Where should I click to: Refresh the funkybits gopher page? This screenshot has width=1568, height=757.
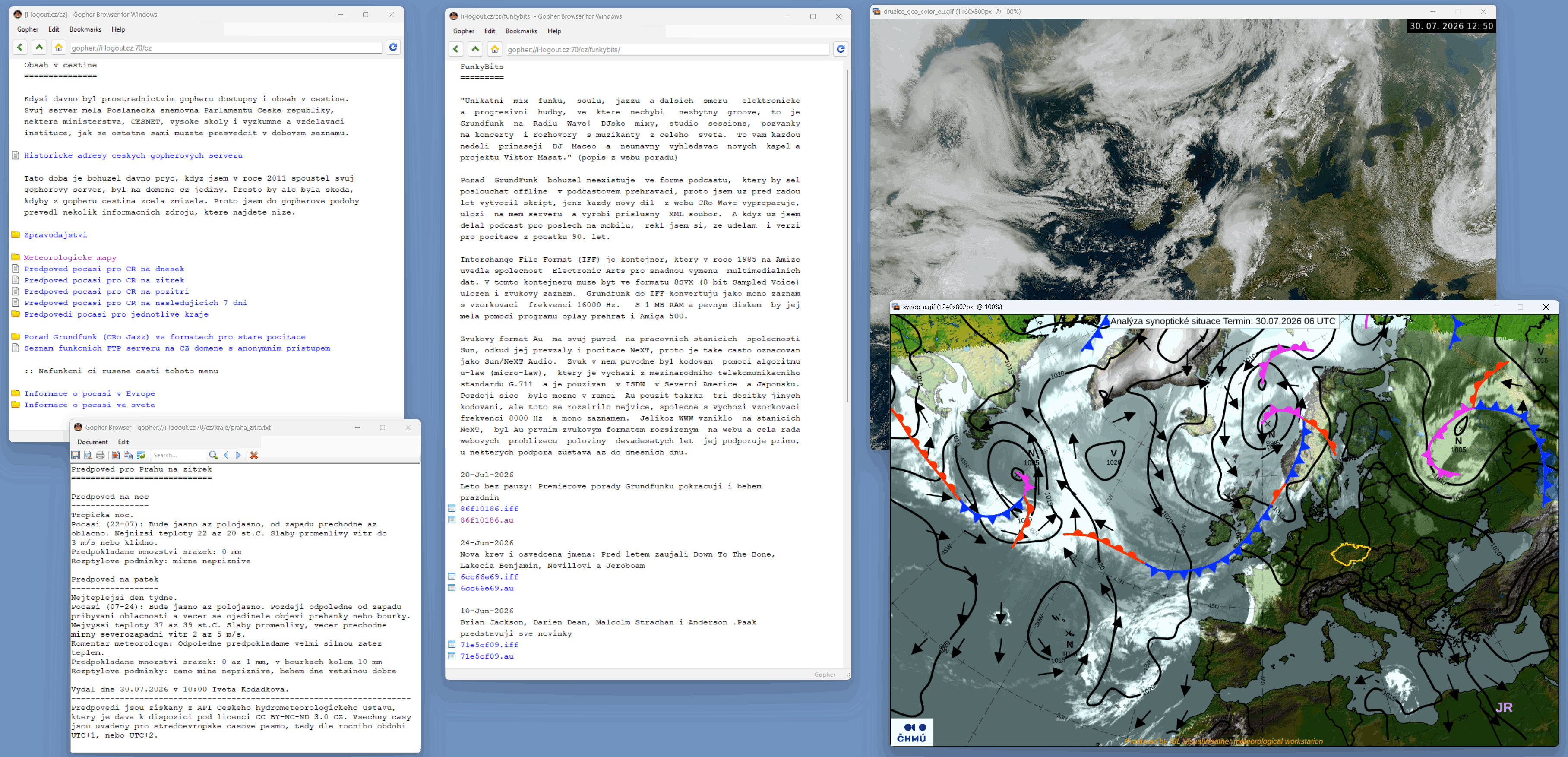841,49
